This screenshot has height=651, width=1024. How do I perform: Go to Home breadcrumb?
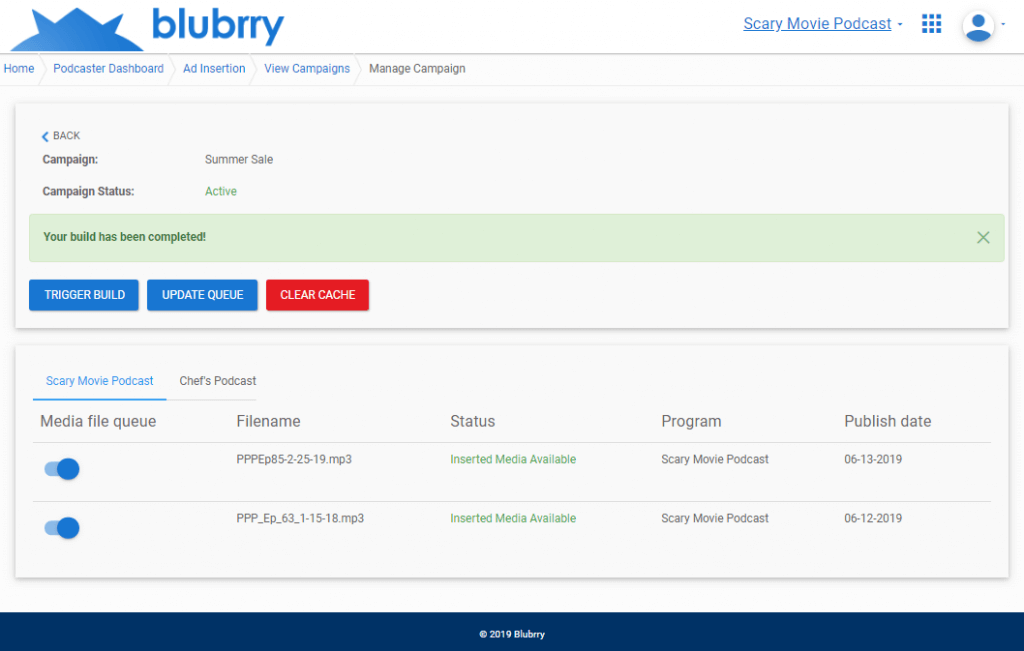point(19,69)
